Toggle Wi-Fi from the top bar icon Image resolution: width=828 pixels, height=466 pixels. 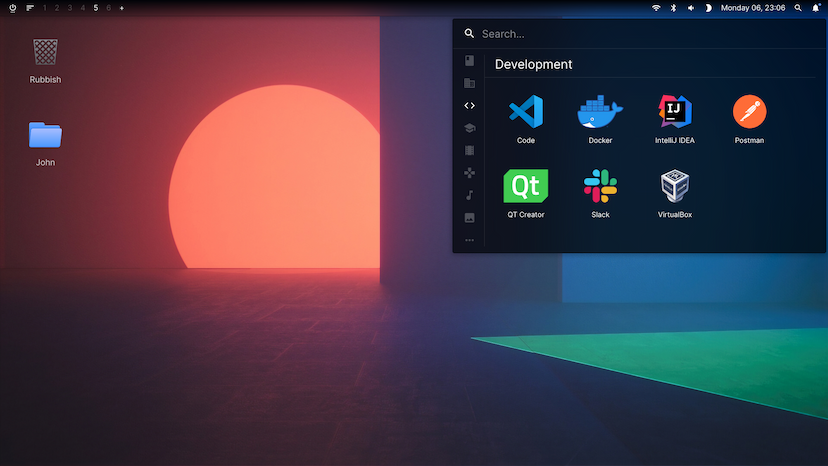(656, 8)
